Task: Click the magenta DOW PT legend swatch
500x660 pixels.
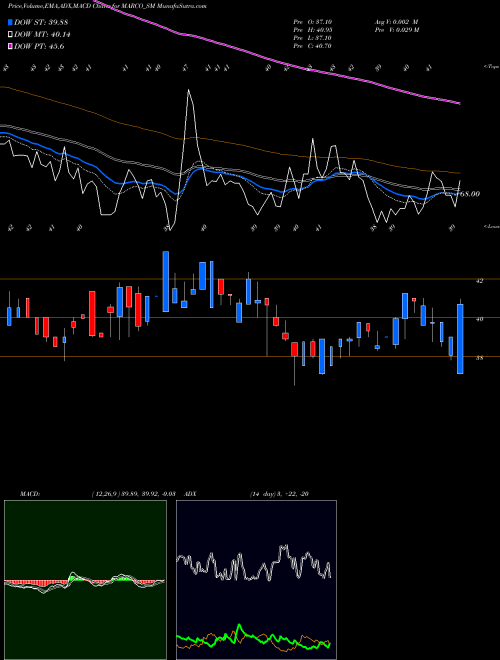Action: click(x=10, y=46)
